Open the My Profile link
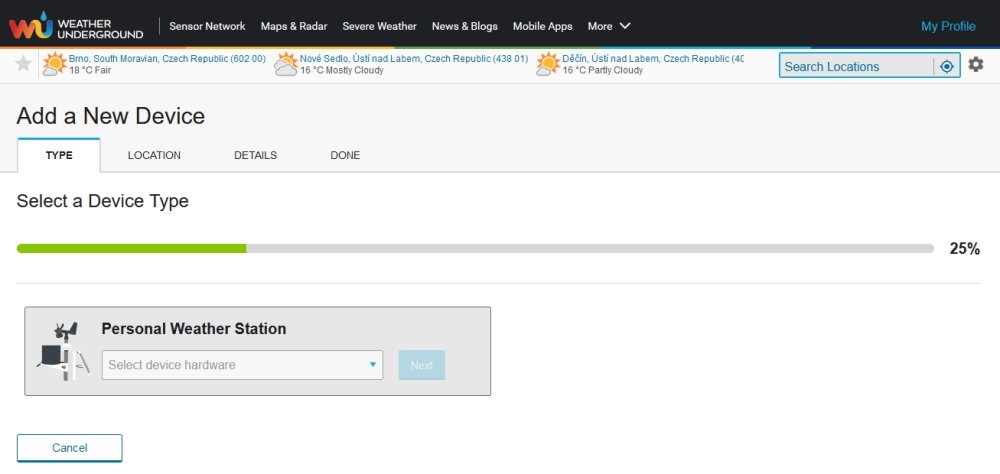1000x474 pixels. pyautogui.click(x=948, y=26)
